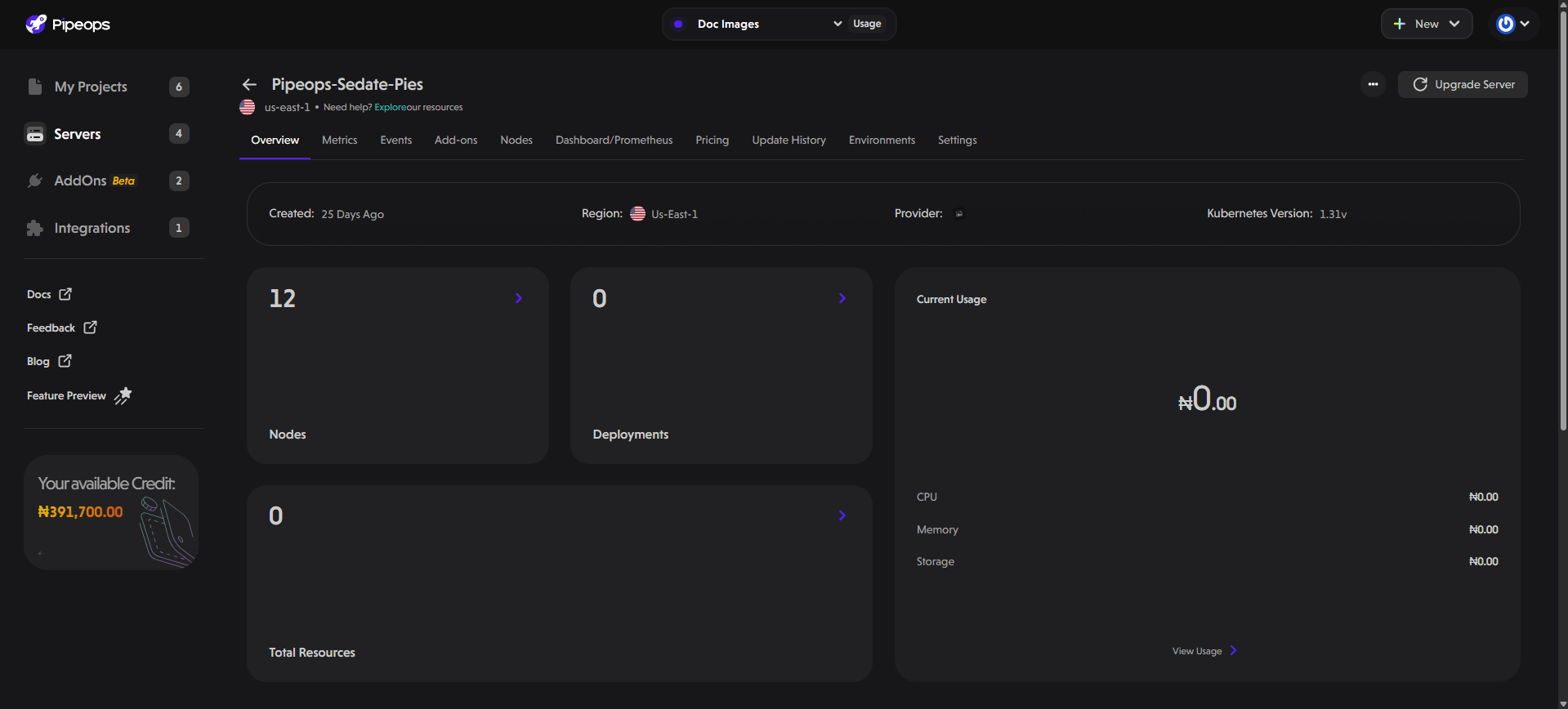The height and width of the screenshot is (709, 1568).
Task: Click the Docs external-link icon
Action: [65, 293]
